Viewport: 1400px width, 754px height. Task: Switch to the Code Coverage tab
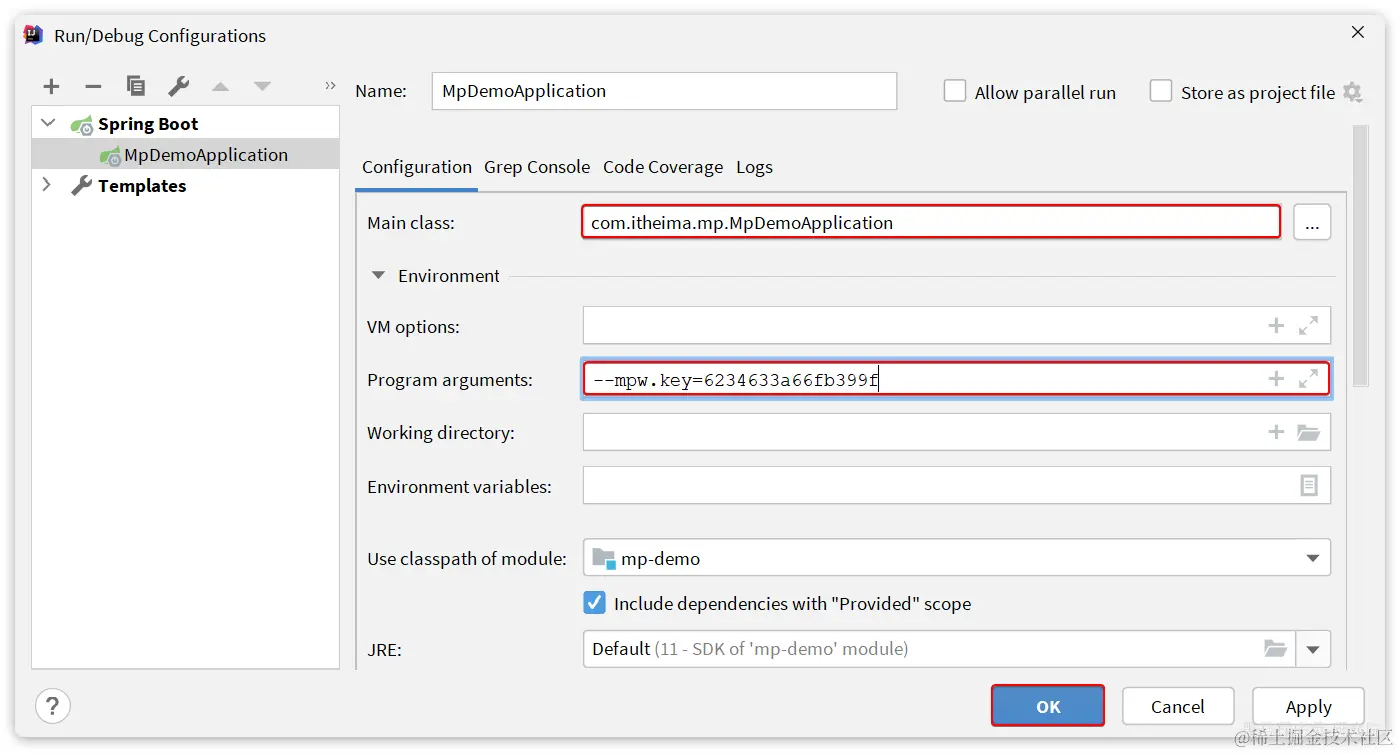pyautogui.click(x=663, y=167)
